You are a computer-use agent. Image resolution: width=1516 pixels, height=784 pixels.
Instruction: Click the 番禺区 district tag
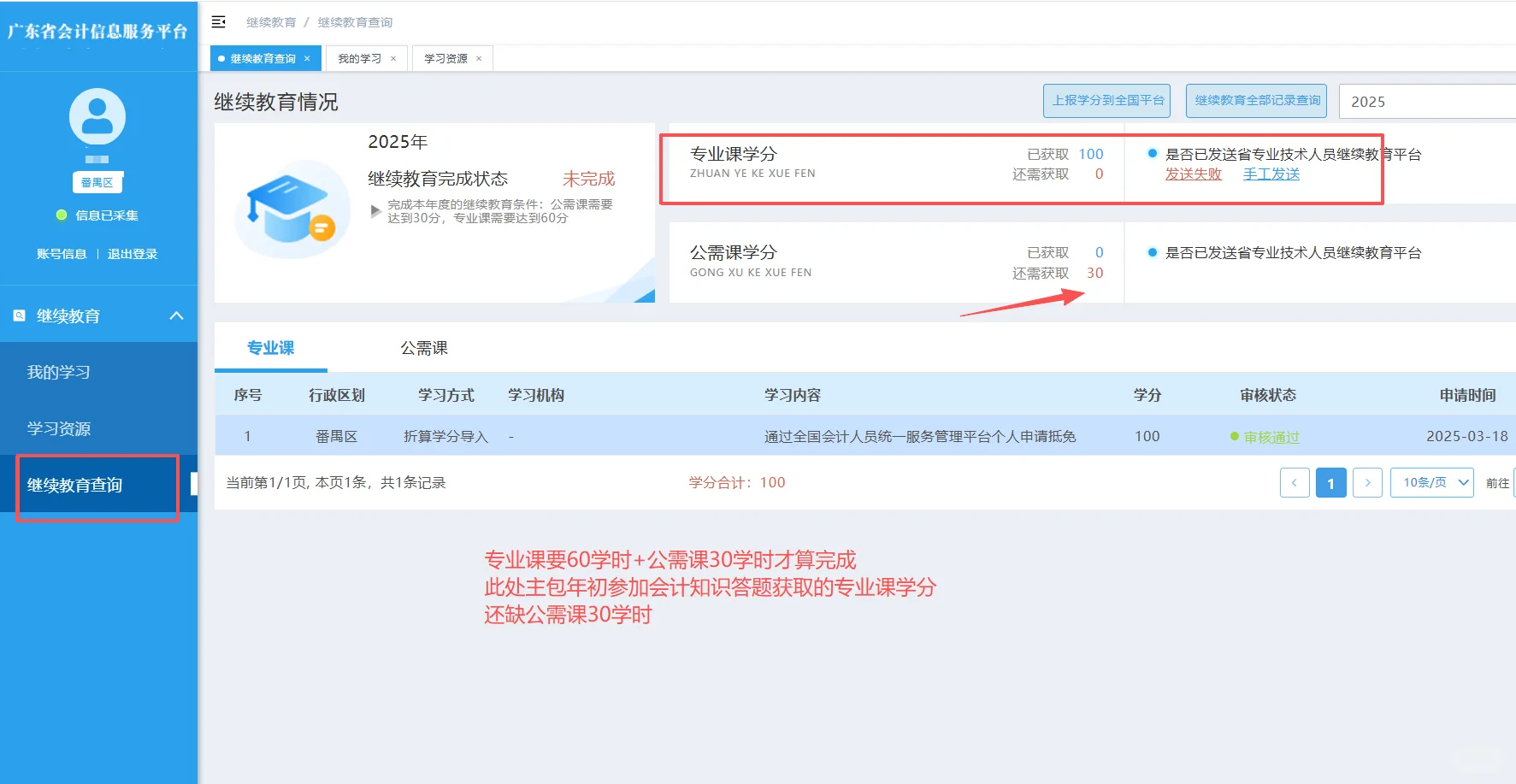[97, 182]
